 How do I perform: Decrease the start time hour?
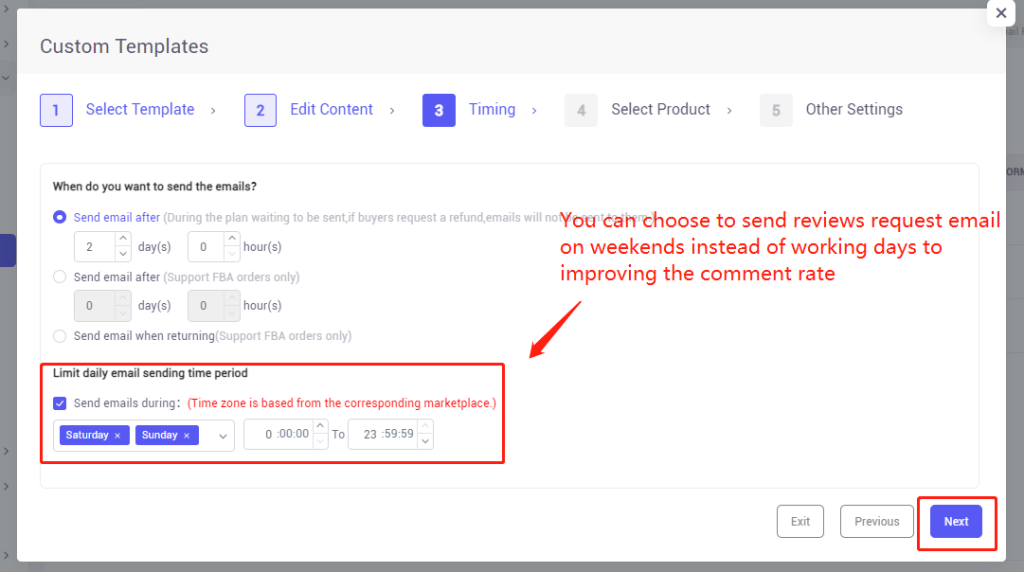[320, 442]
